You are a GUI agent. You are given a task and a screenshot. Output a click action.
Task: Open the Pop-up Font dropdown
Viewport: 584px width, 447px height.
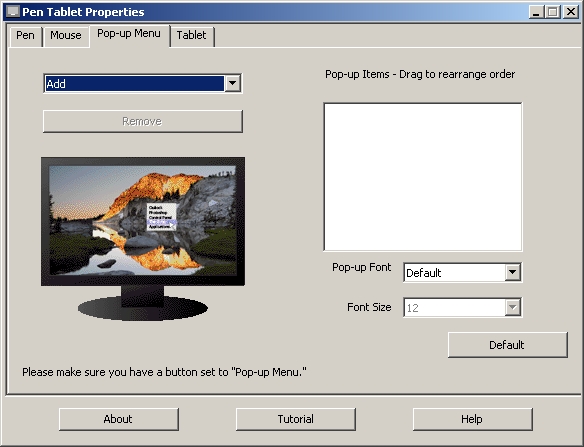click(462, 273)
